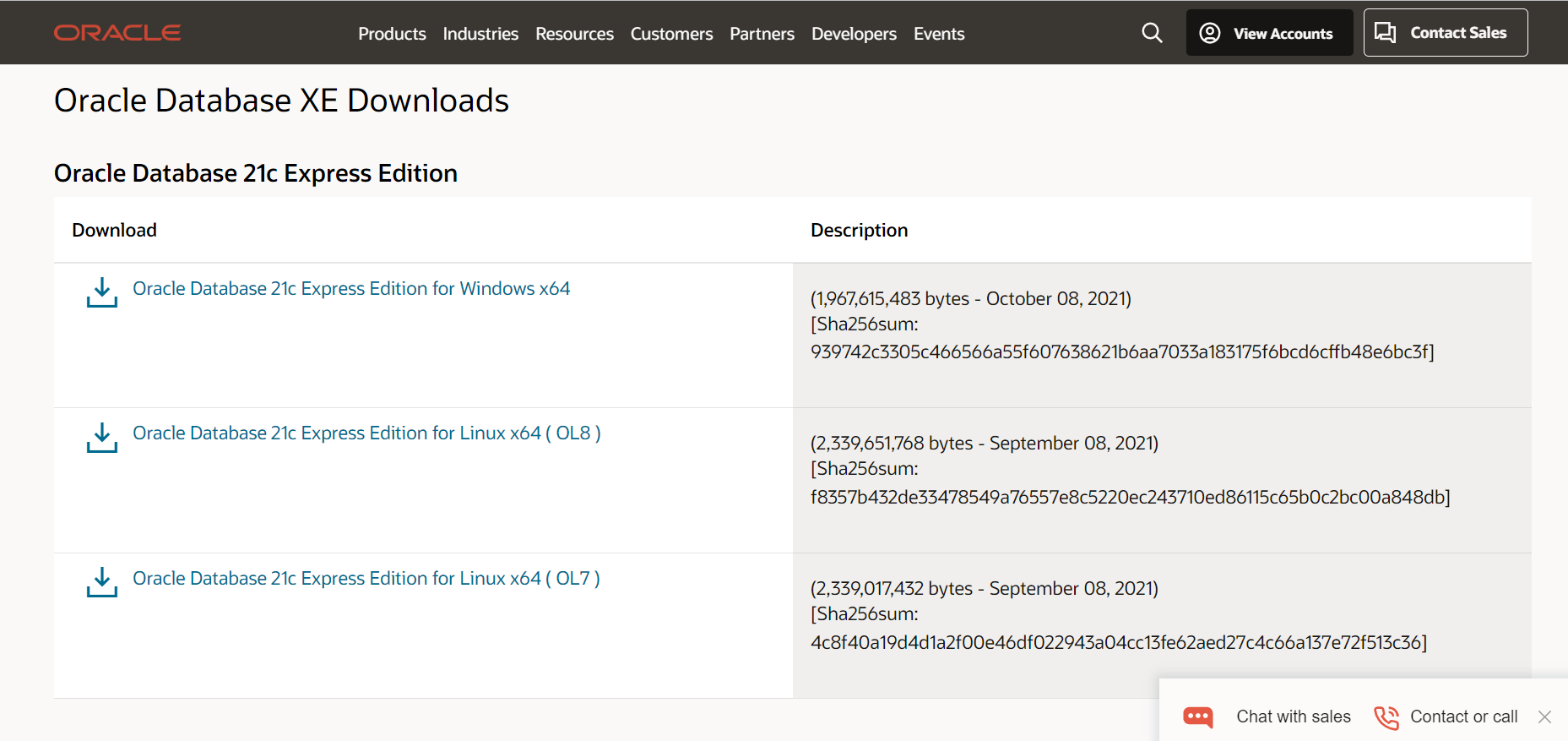Click the Oracle logo

pyautogui.click(x=117, y=33)
